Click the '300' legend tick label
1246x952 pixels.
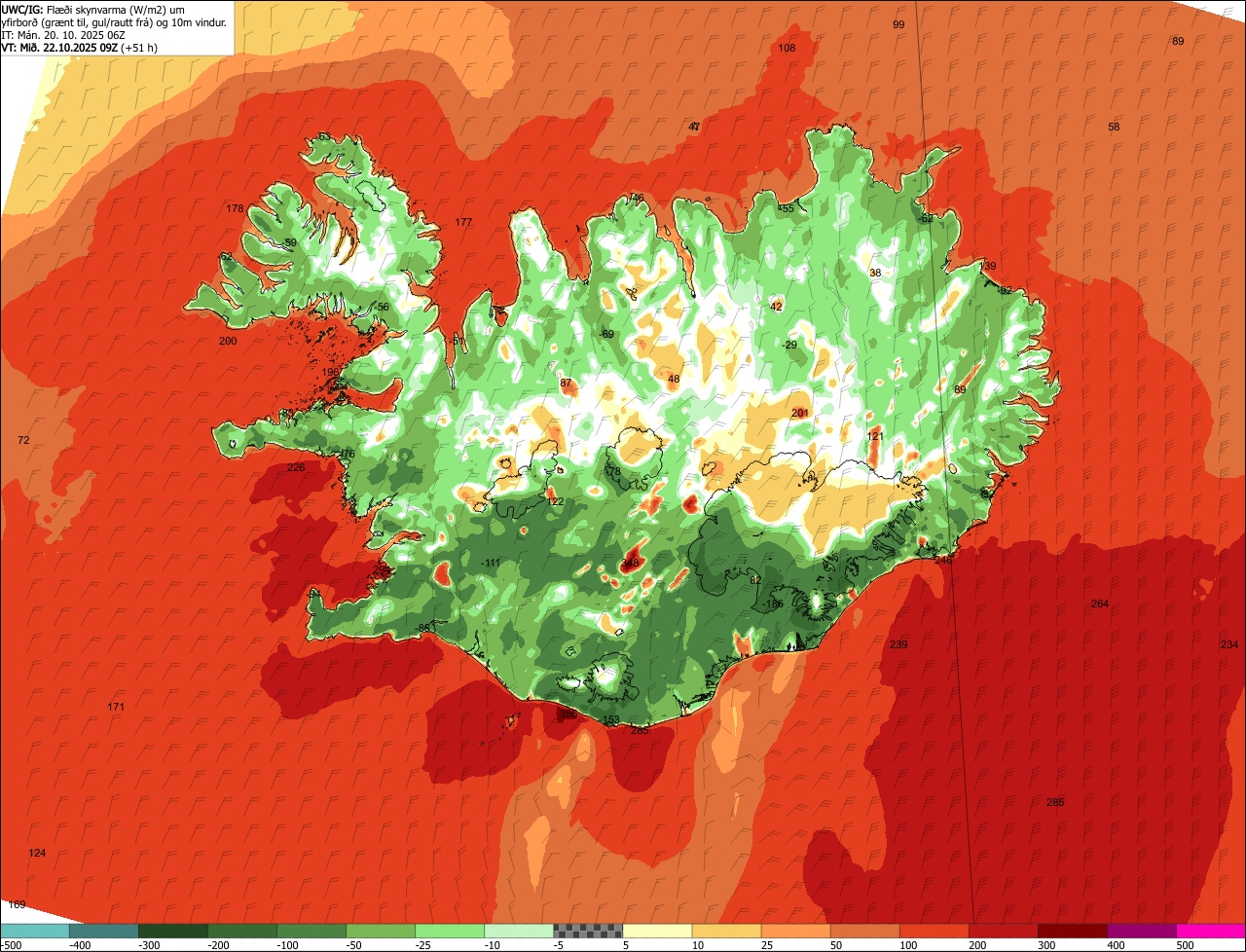click(x=1046, y=944)
